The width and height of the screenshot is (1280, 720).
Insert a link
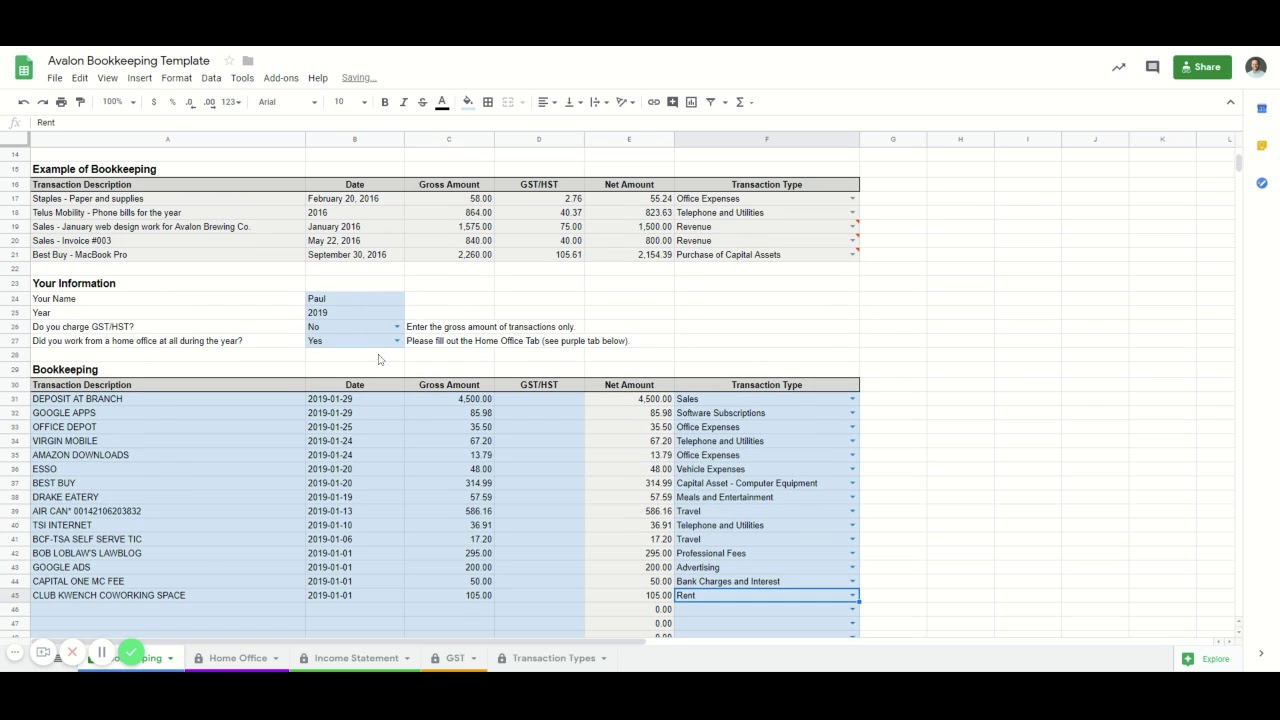pos(654,102)
